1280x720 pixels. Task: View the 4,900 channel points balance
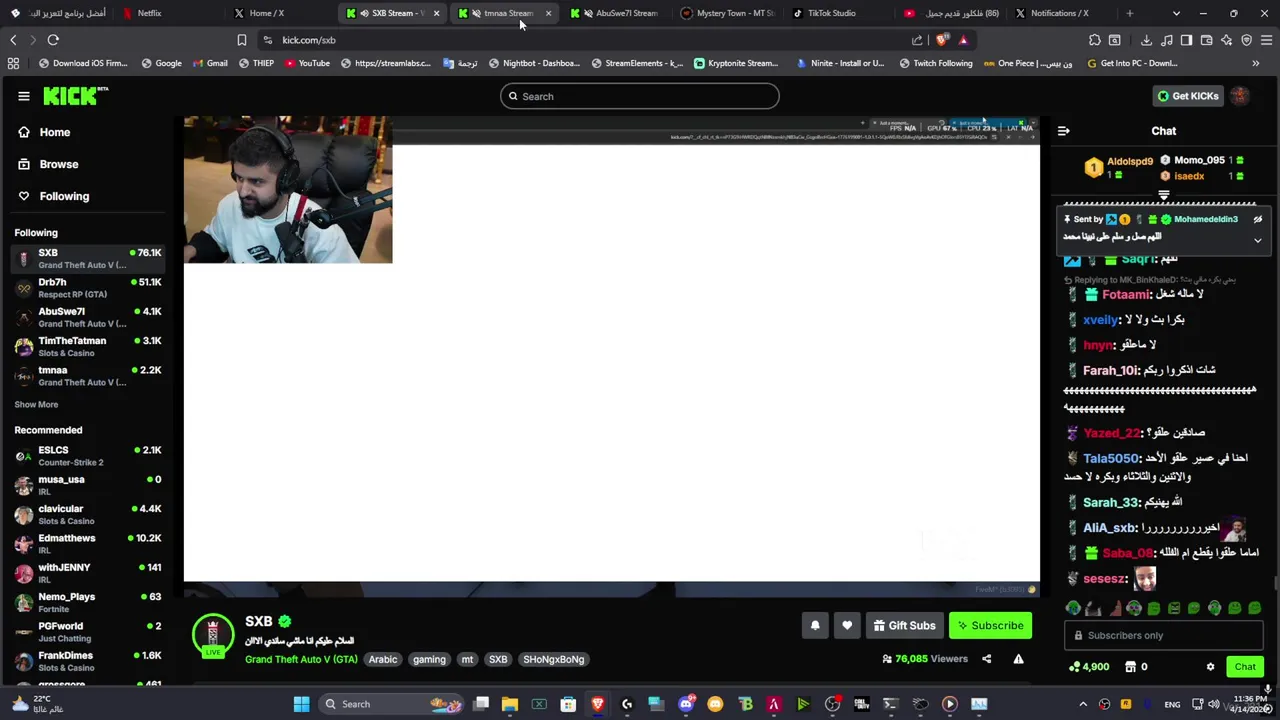pyautogui.click(x=1089, y=667)
